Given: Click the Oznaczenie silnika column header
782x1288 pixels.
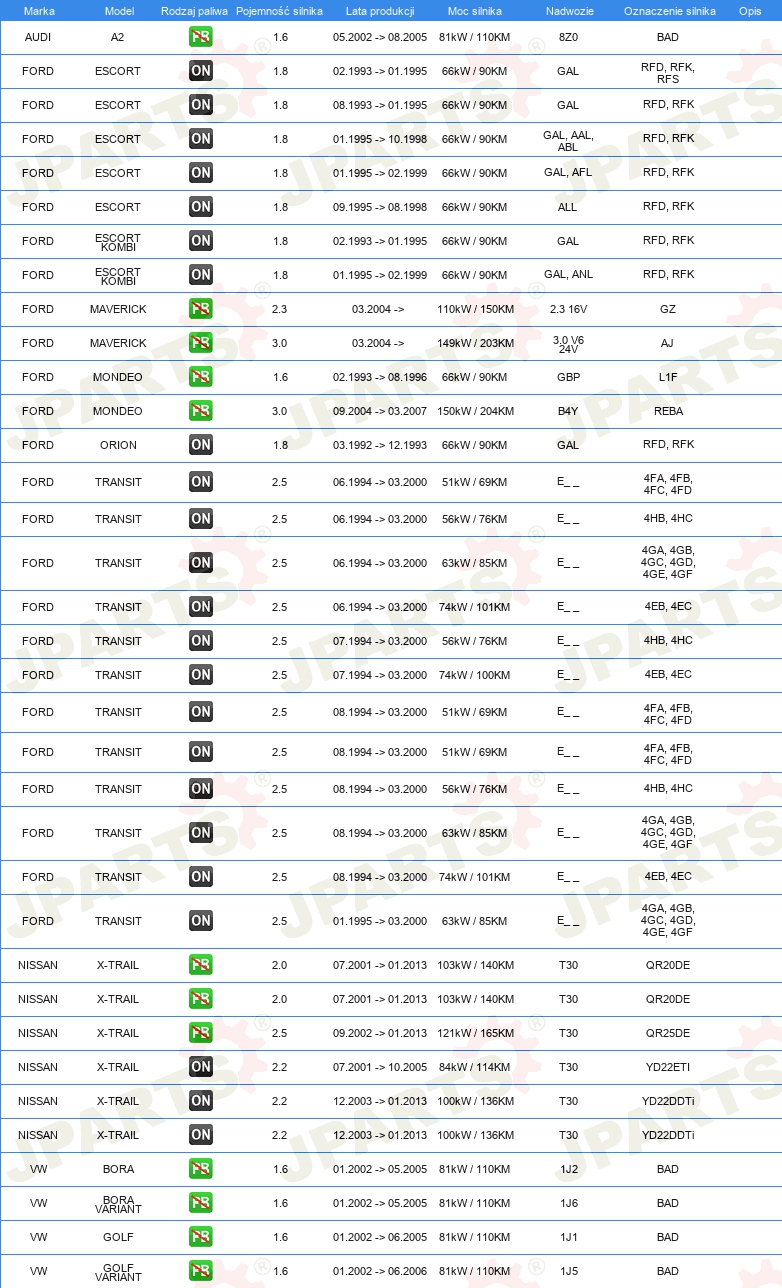Looking at the screenshot, I should click(668, 11).
